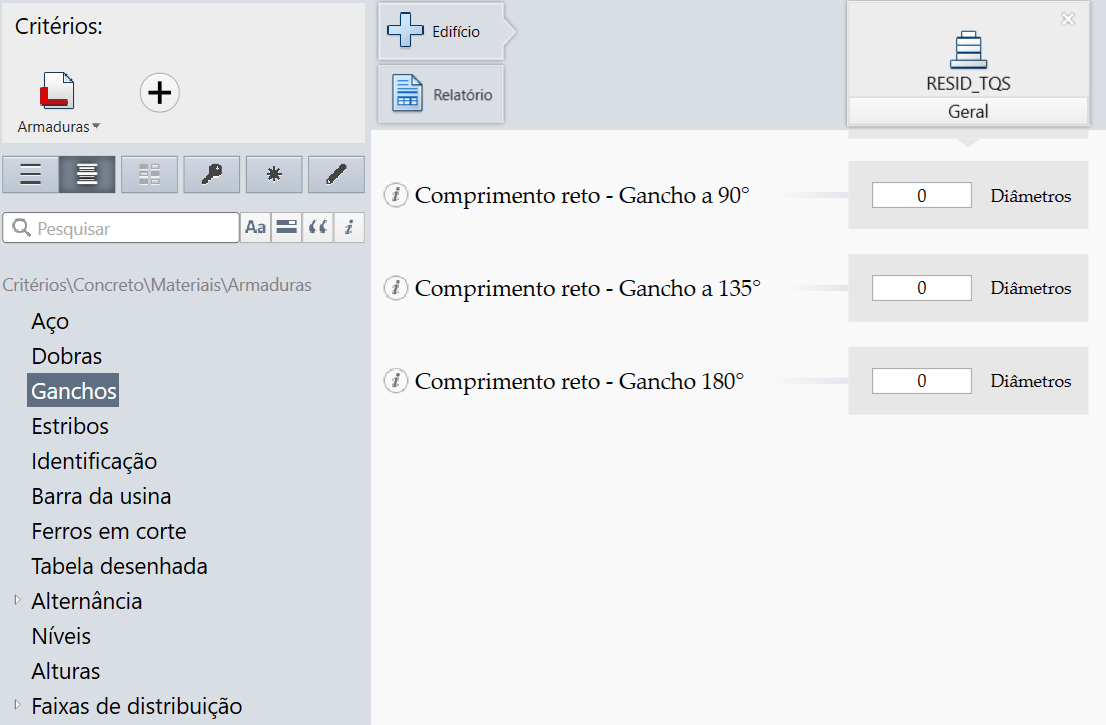1106x725 pixels.
Task: Click the pencil edit icon
Action: tap(336, 174)
